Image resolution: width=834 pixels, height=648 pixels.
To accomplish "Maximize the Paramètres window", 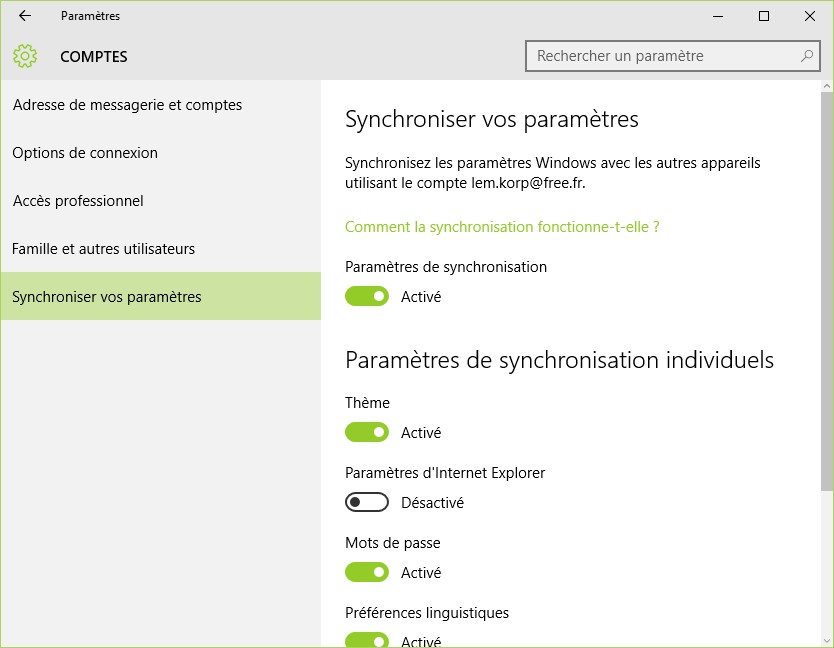I will click(764, 16).
